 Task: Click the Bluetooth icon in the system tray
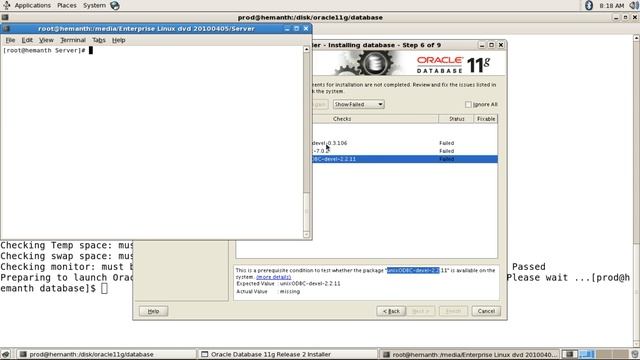coord(589,5)
